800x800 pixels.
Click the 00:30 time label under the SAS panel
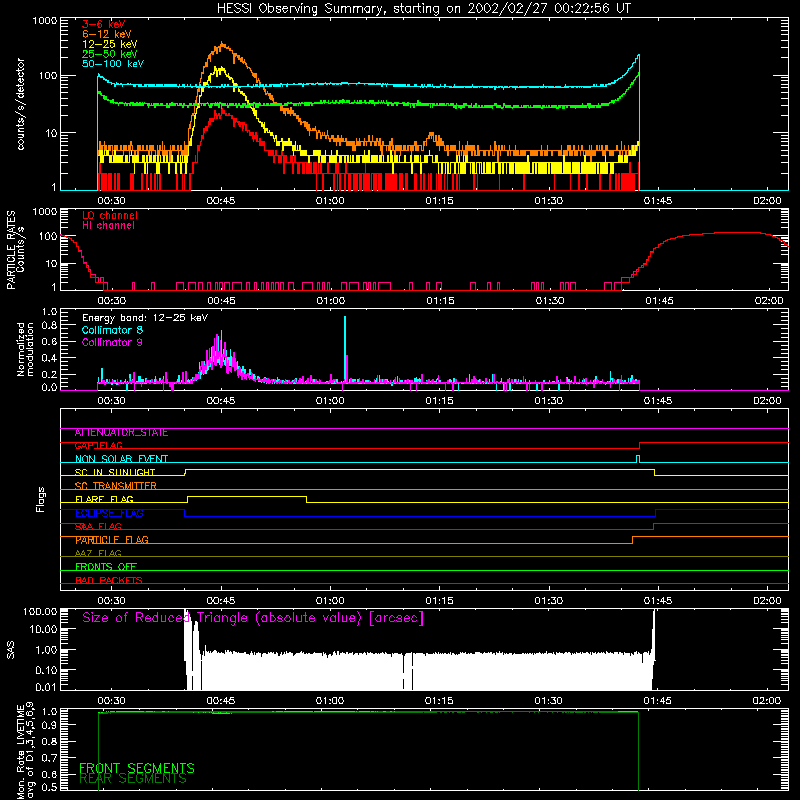tap(111, 701)
